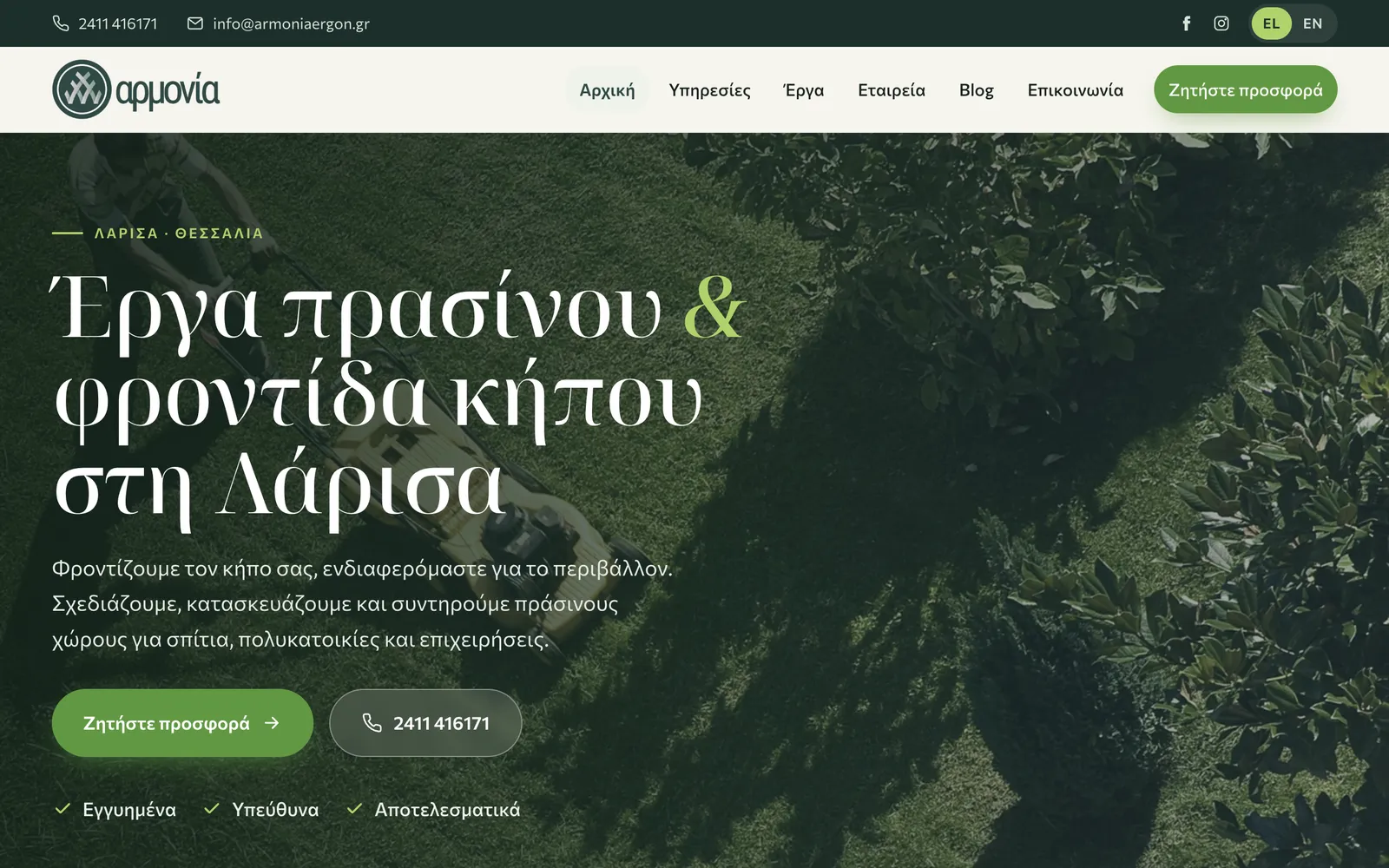Click header Ζητήστε προσφορά button

pos(1245,89)
